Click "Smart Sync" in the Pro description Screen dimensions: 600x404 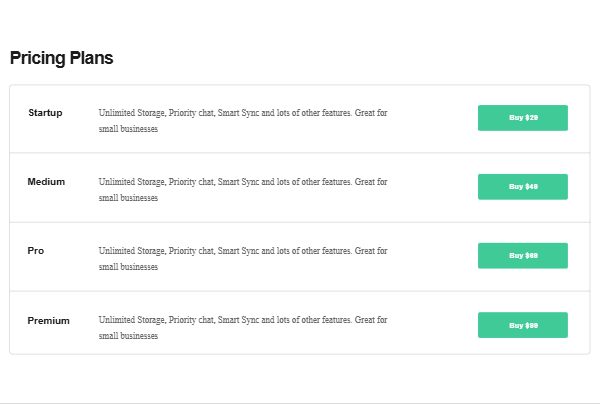pyautogui.click(x=238, y=251)
